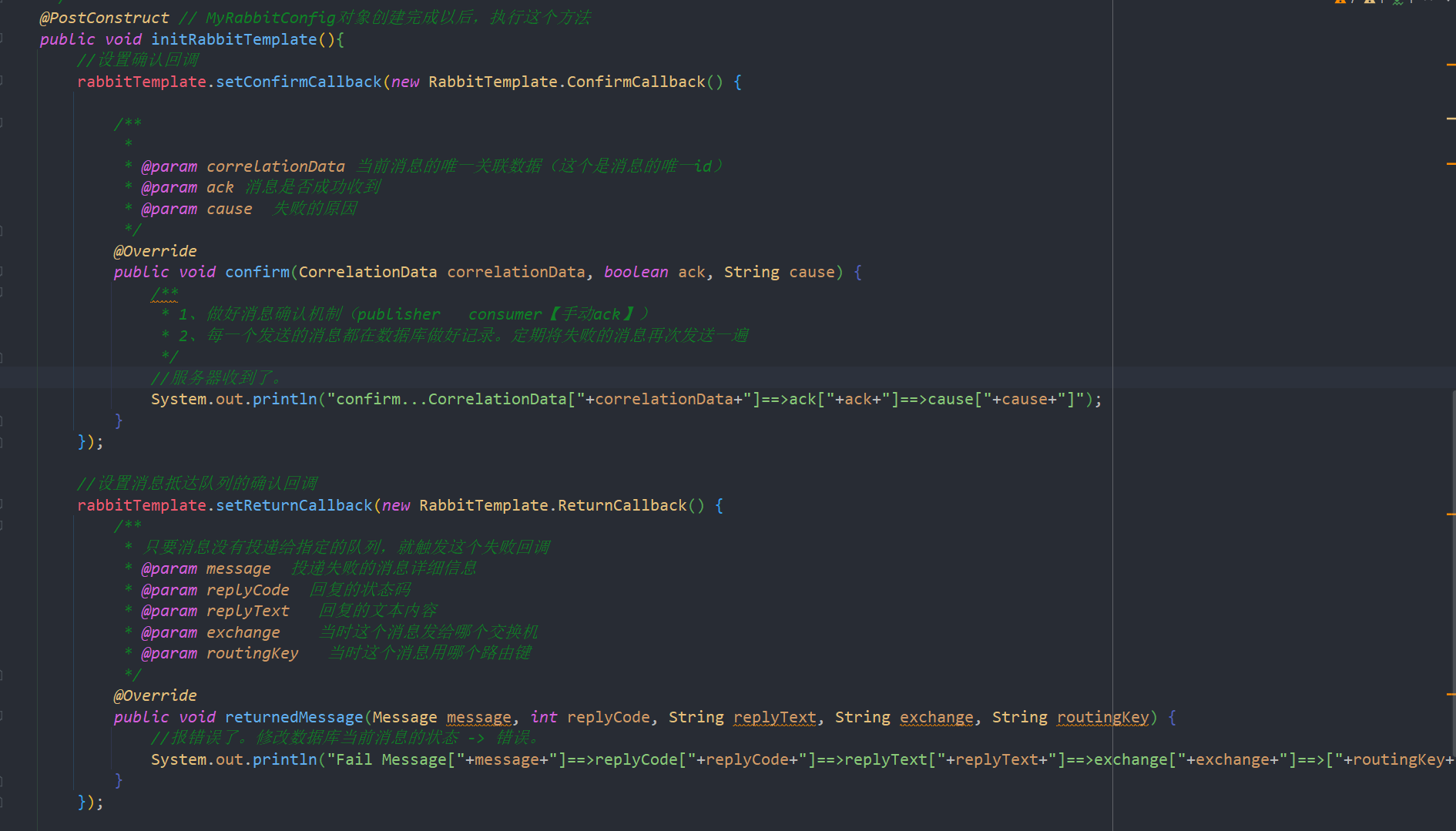
Task: Collapse fold marker beside returnedMessage method
Action: point(2,715)
